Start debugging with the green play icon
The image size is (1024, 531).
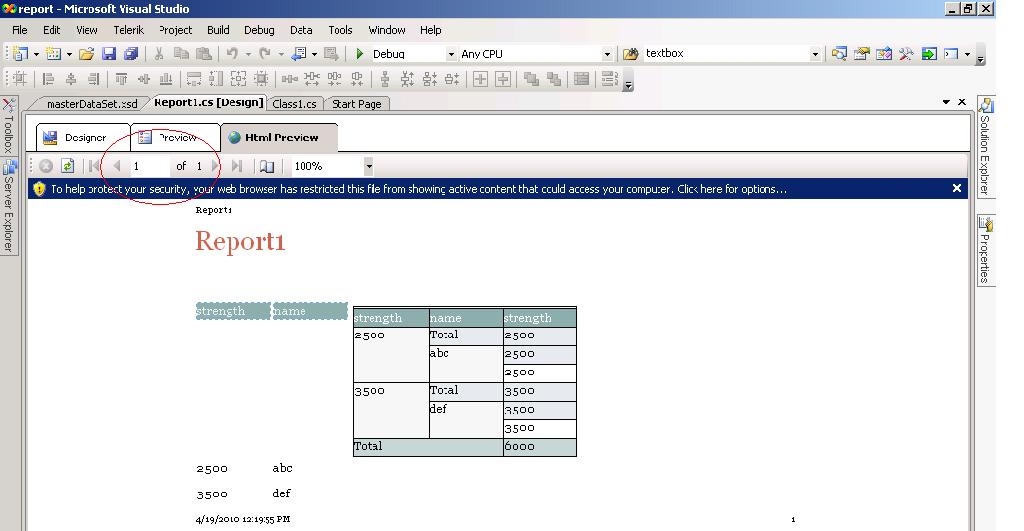pos(359,54)
